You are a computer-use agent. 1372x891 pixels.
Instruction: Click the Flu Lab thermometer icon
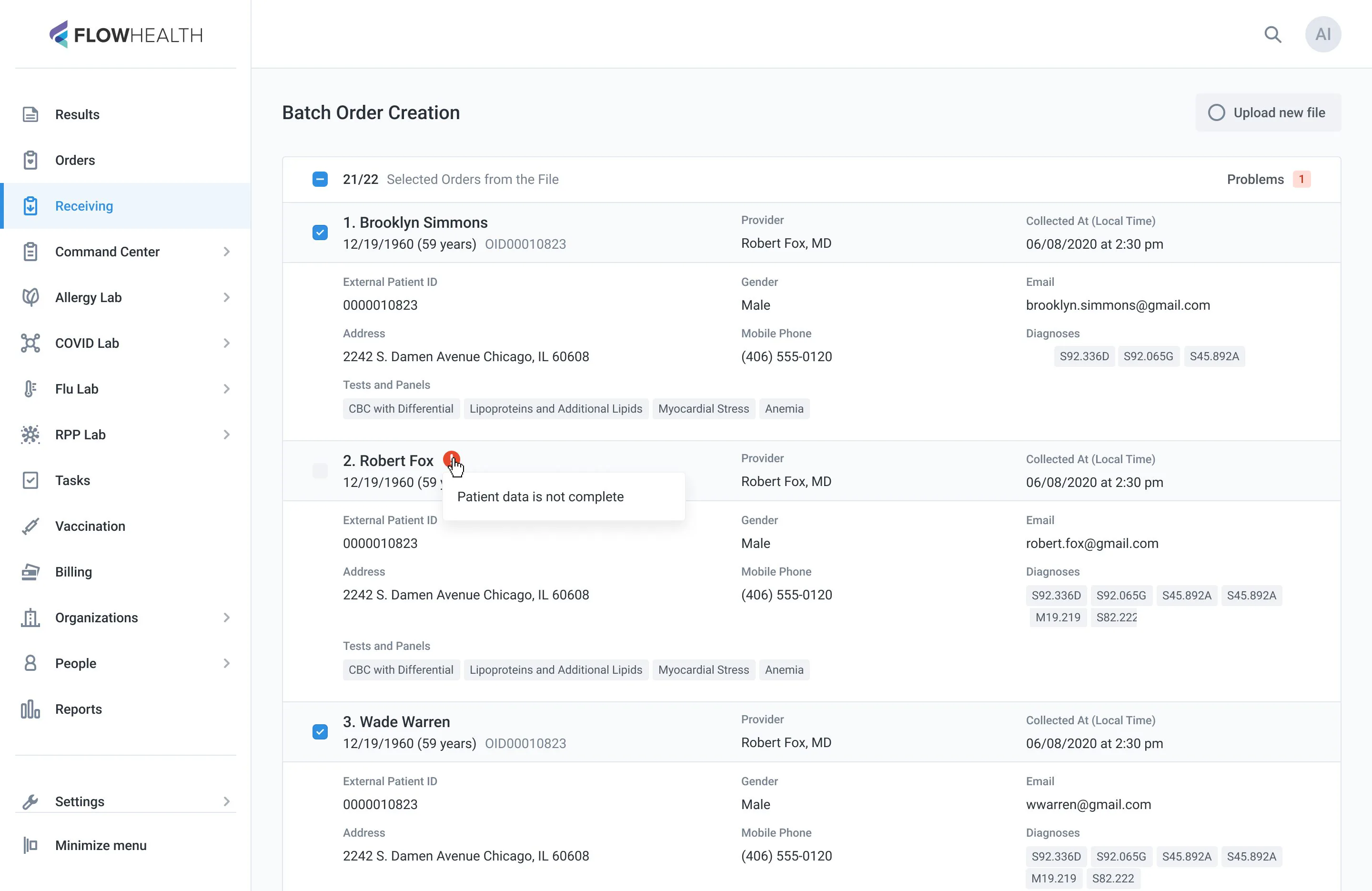click(x=30, y=389)
